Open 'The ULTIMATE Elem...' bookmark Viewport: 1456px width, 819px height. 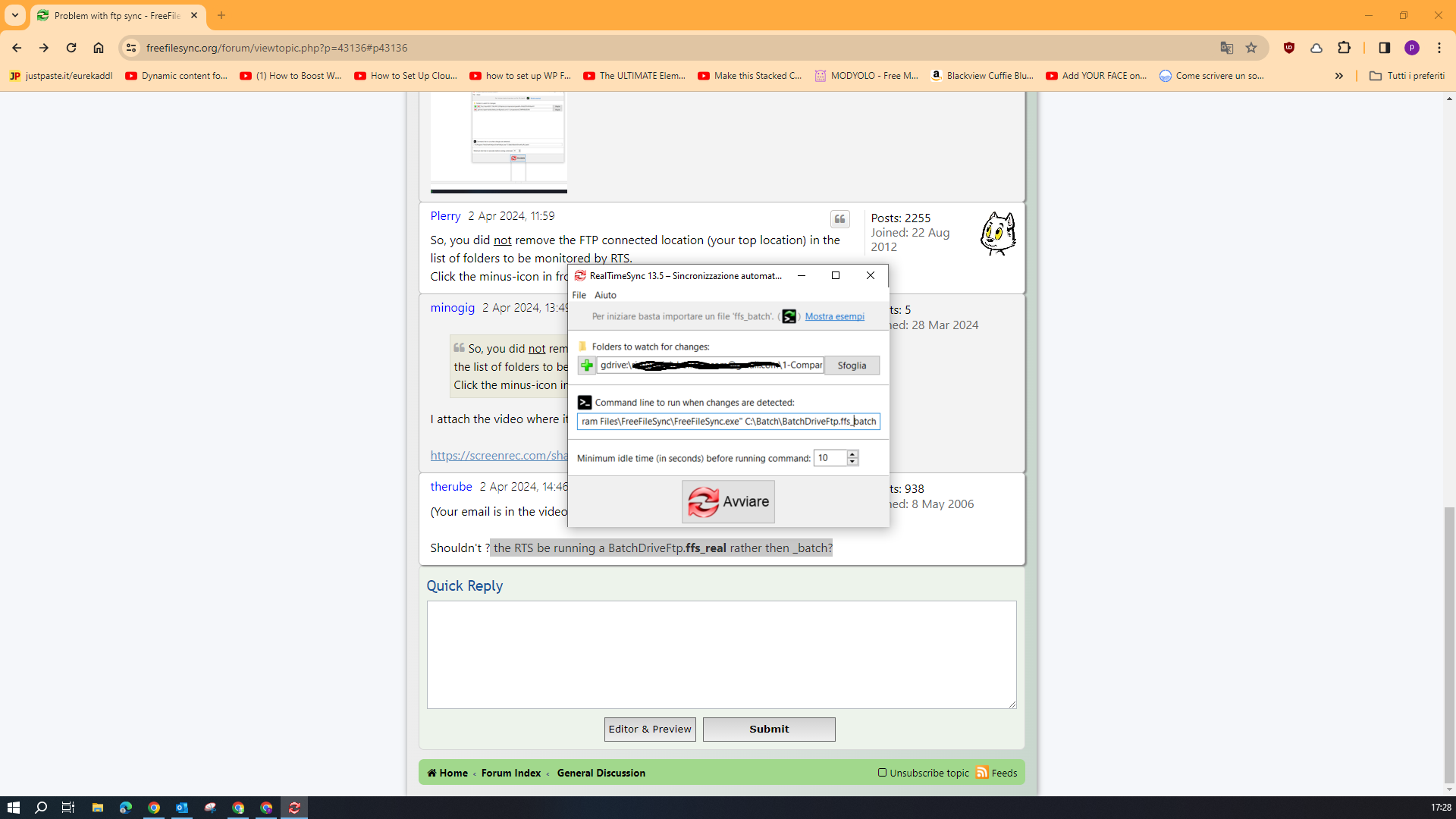[x=635, y=76]
